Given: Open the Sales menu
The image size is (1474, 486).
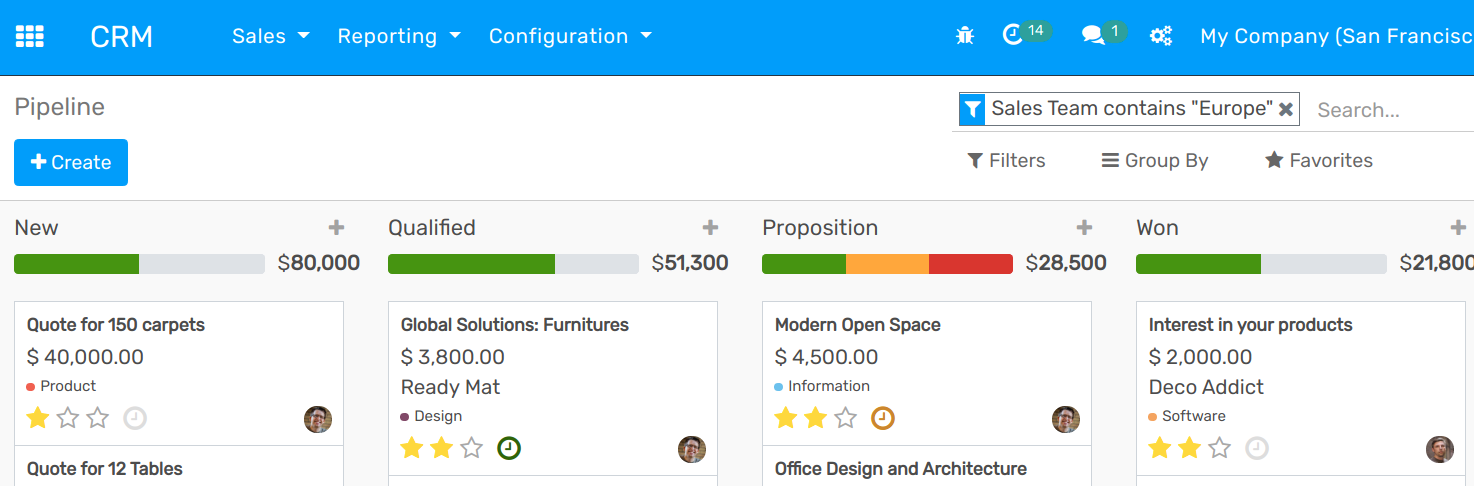Looking at the screenshot, I should 270,36.
